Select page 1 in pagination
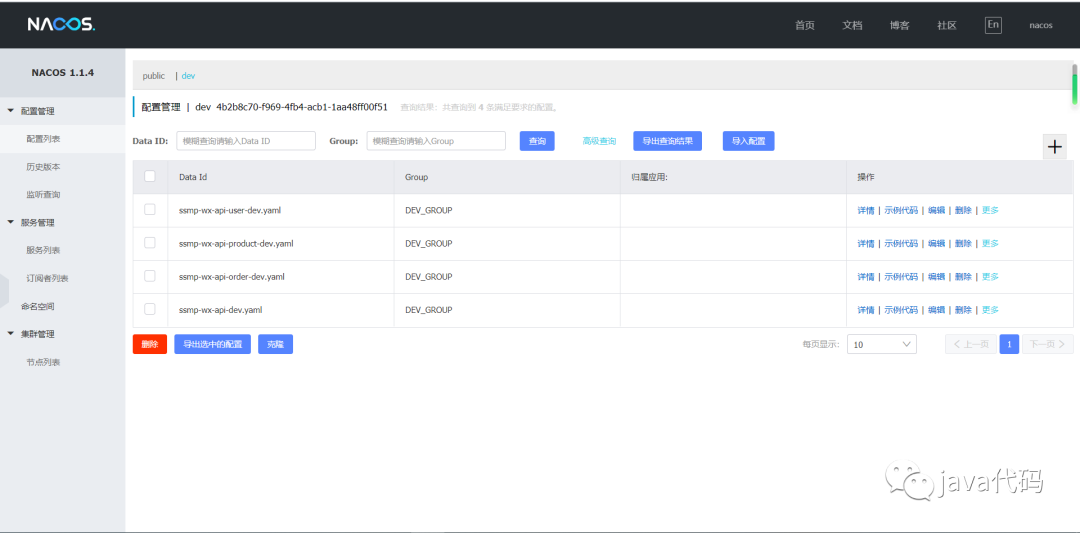This screenshot has width=1080, height=533. [x=1009, y=344]
